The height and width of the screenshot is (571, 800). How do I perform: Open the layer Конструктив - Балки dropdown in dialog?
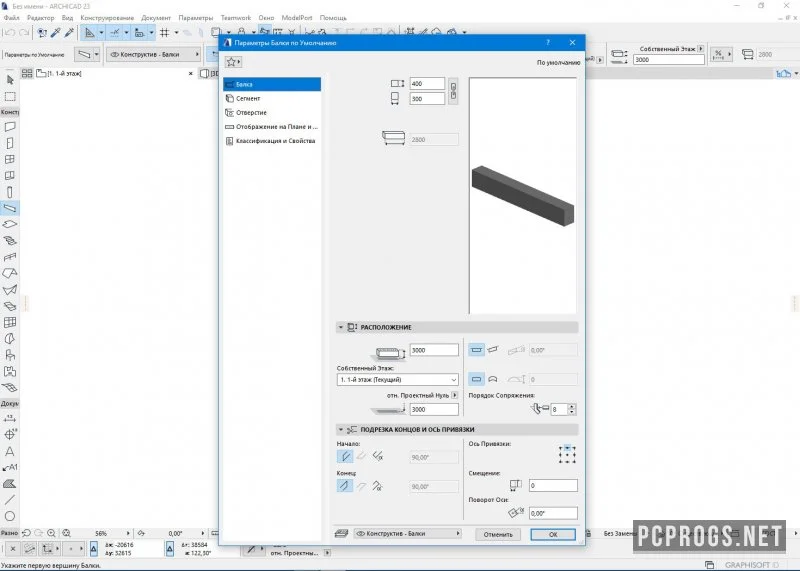point(407,533)
